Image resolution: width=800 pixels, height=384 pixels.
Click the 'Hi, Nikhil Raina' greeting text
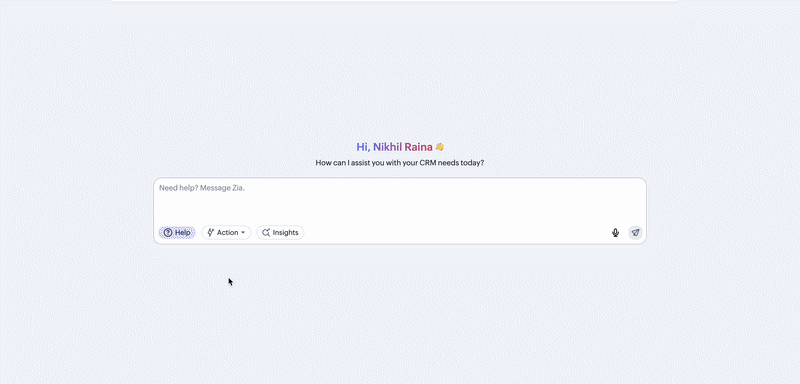(394, 147)
